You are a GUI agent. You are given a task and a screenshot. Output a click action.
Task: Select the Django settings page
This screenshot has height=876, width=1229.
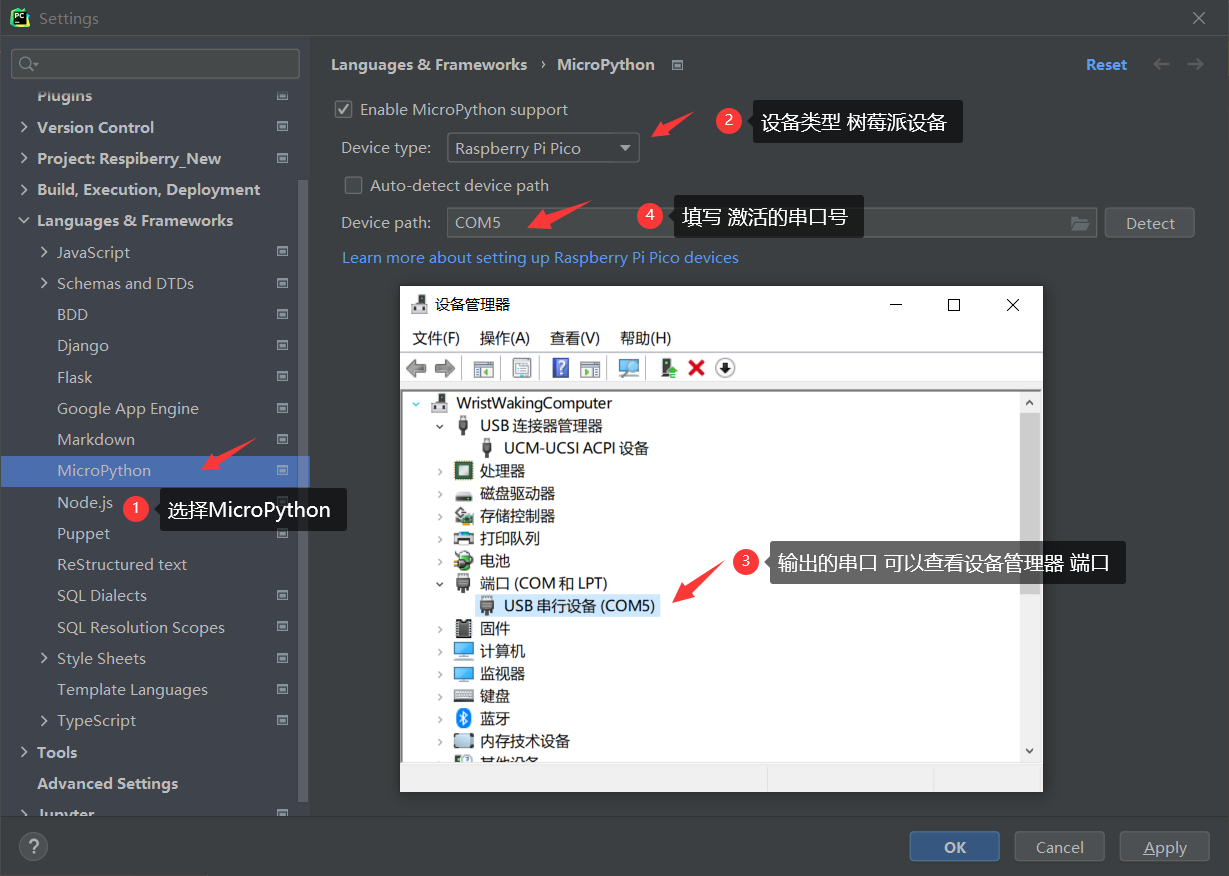coord(83,345)
